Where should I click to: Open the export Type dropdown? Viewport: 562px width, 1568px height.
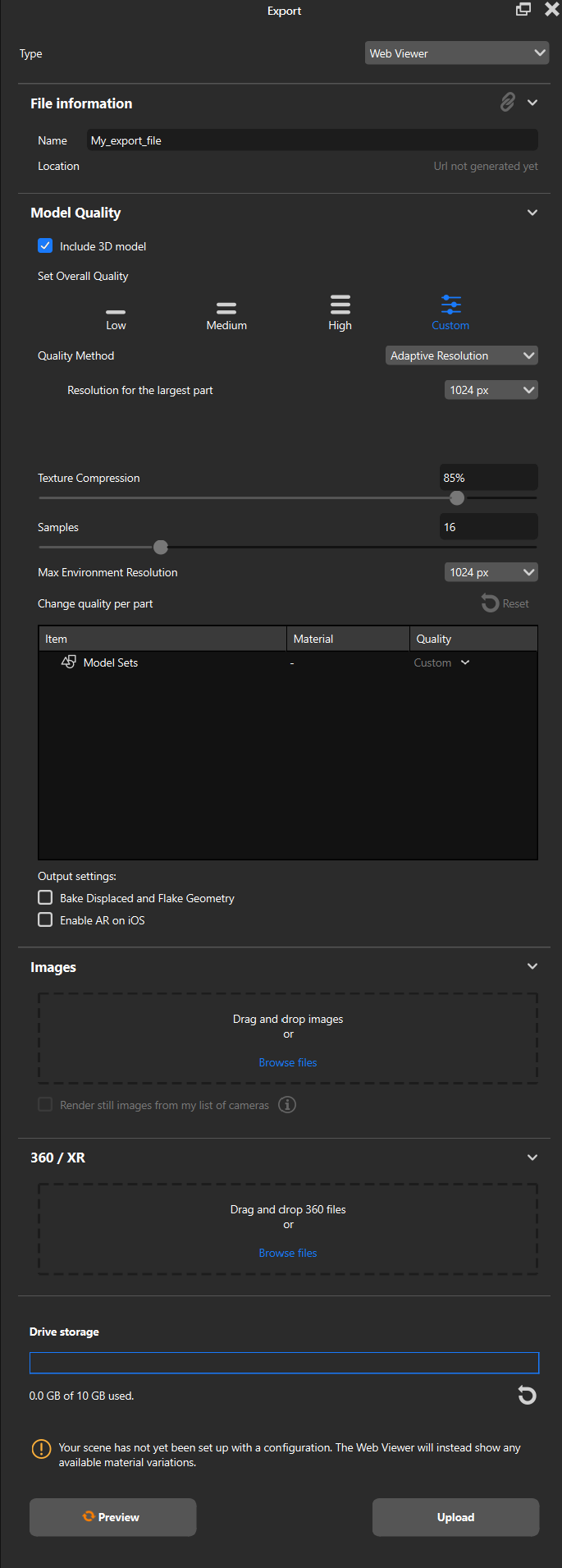pyautogui.click(x=456, y=53)
